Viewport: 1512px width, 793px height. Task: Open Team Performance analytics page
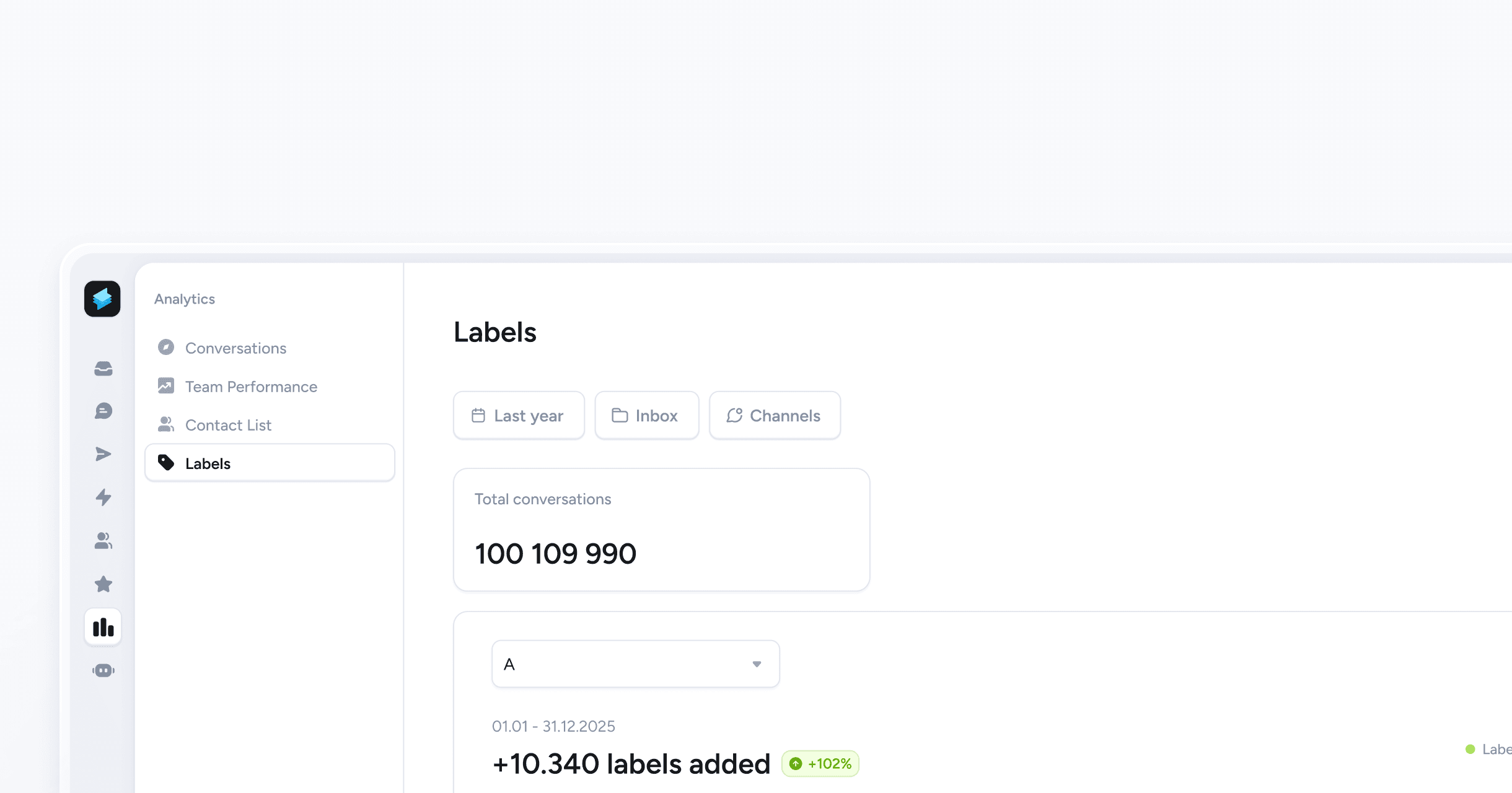coord(251,387)
